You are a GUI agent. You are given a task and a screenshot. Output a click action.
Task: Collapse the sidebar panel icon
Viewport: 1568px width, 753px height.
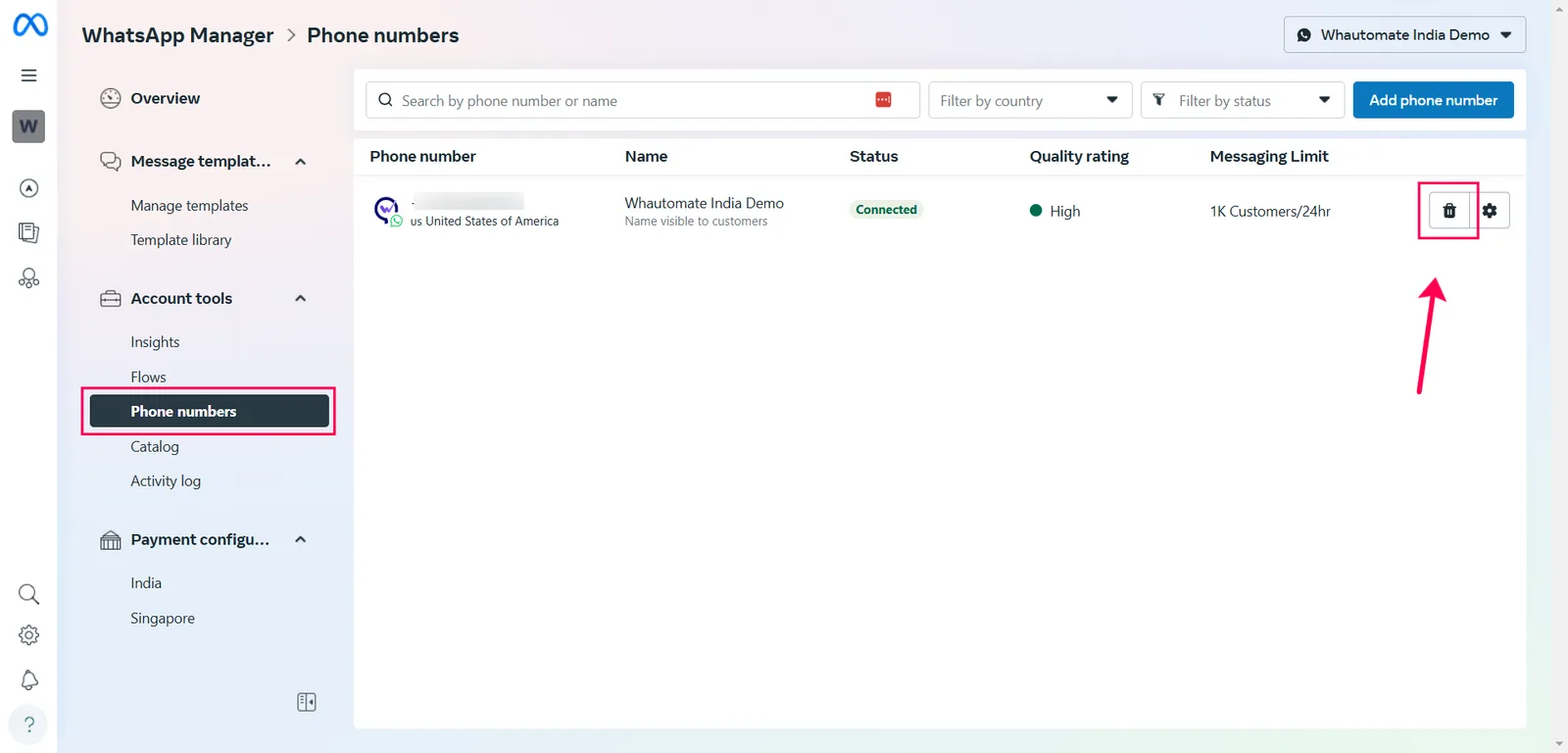tap(307, 702)
